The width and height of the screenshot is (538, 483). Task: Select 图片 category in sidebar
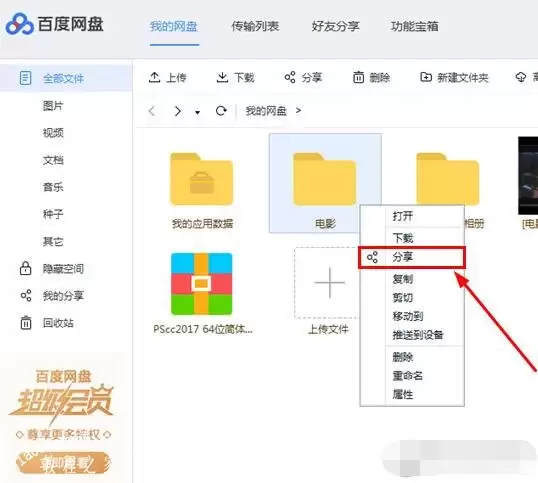53,106
